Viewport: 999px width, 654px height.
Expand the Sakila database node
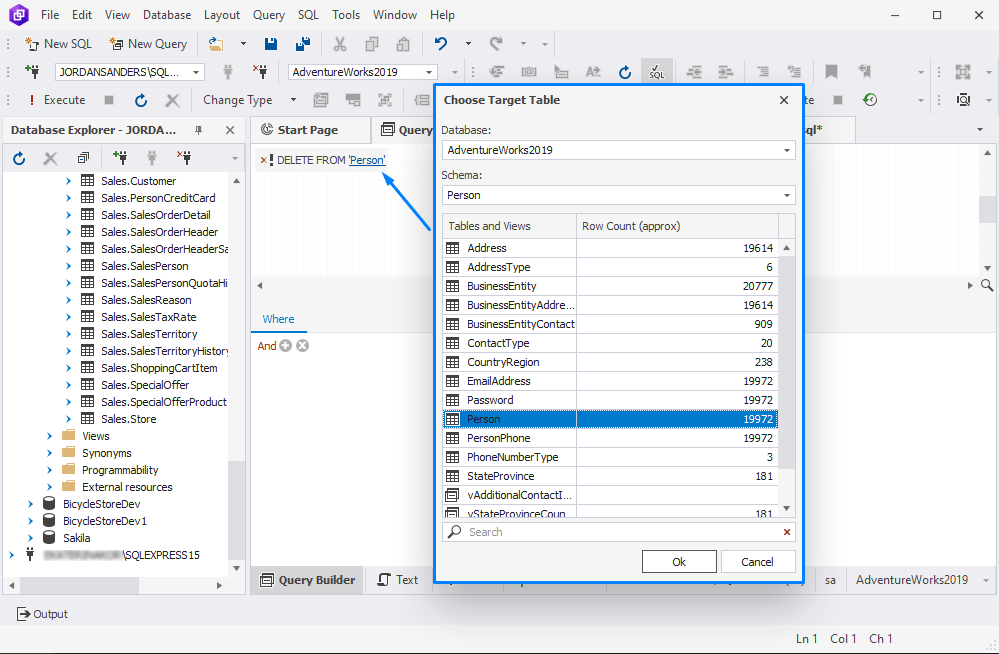(30, 538)
